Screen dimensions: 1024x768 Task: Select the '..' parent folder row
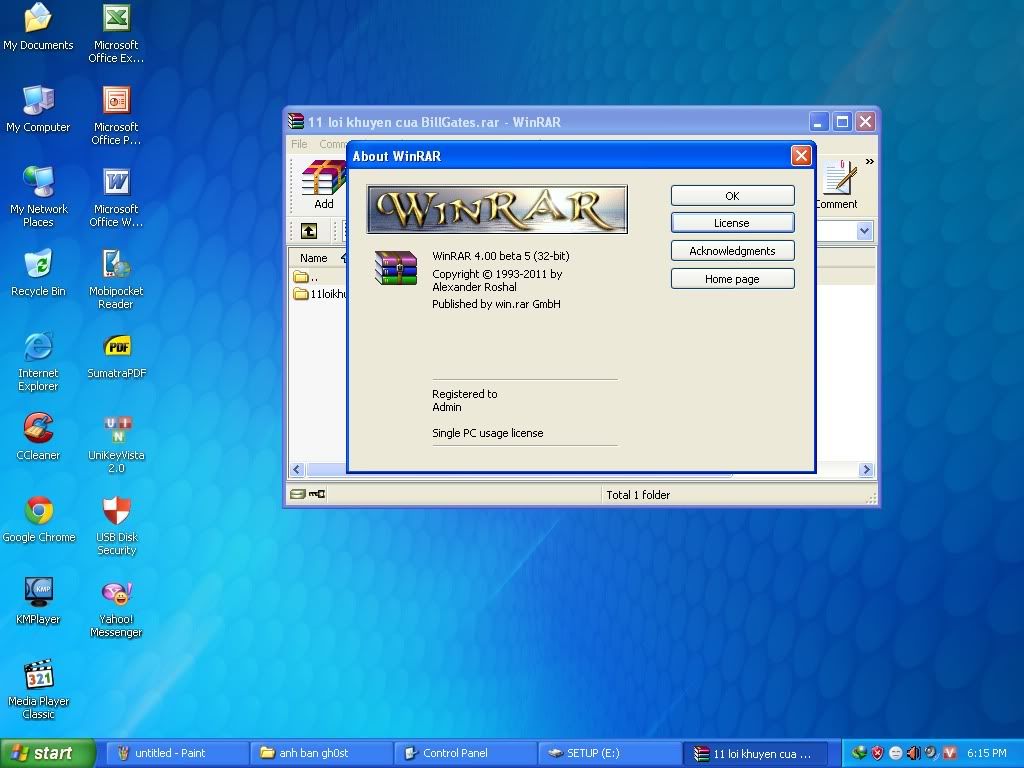coord(319,277)
